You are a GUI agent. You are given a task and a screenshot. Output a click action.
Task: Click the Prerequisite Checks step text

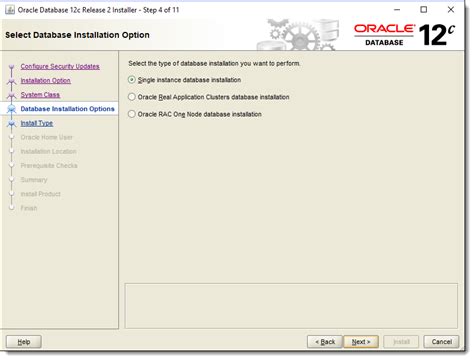[49, 166]
